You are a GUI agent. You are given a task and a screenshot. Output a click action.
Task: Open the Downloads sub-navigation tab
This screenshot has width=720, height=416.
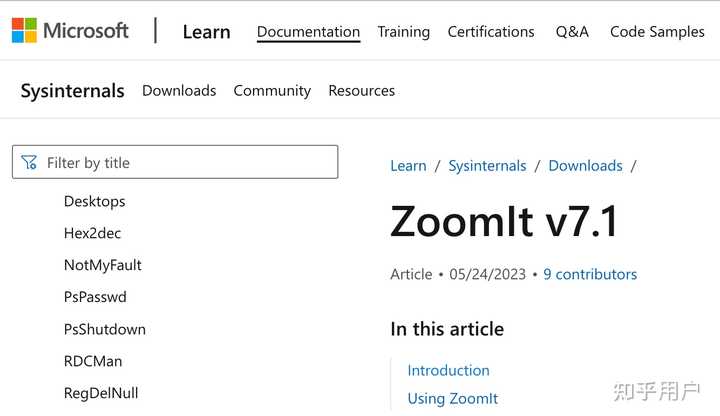point(179,90)
